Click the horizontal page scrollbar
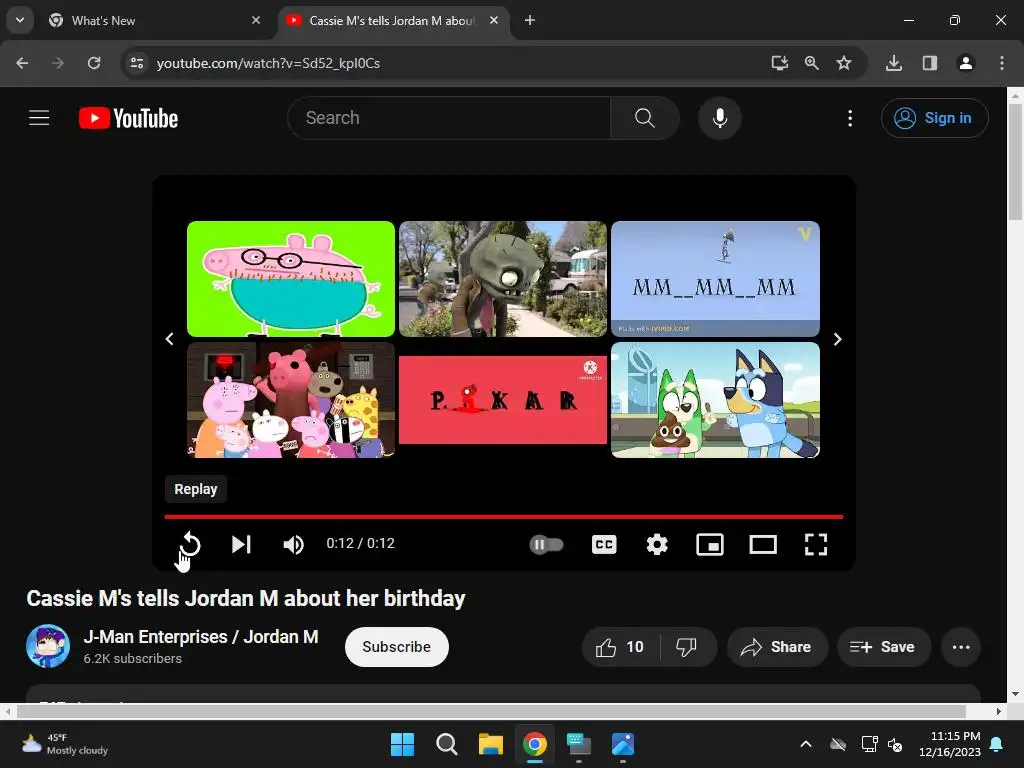Screen dimensions: 1024x768 pyautogui.click(x=491, y=711)
